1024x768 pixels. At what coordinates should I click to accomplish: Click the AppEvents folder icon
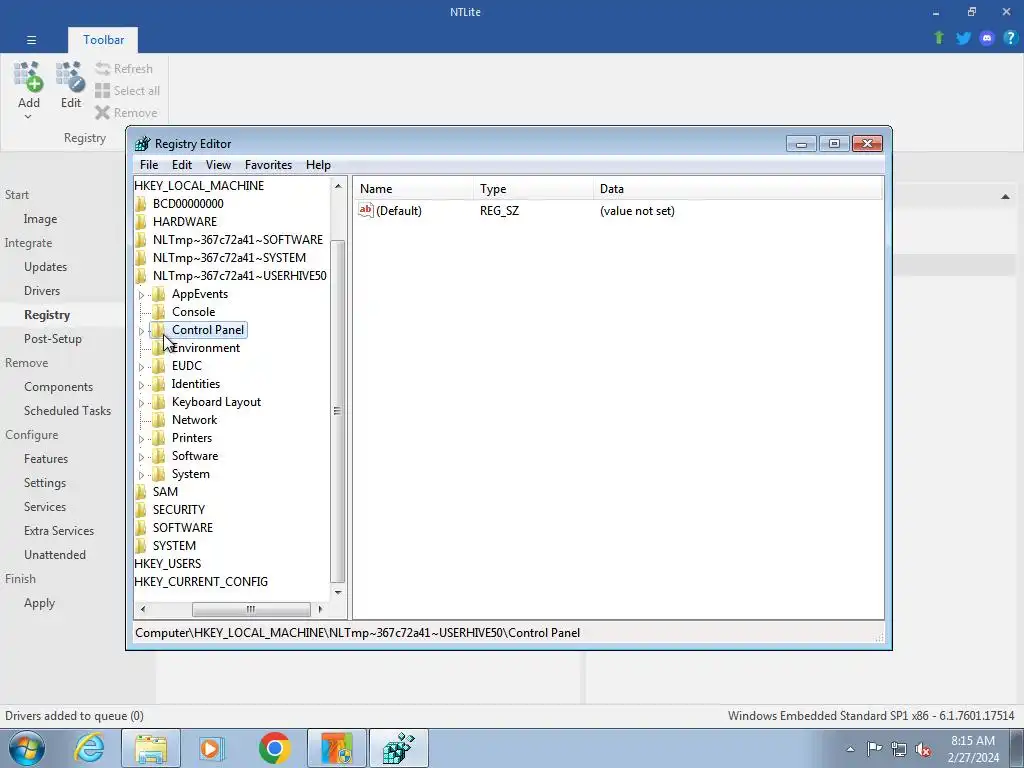[158, 294]
